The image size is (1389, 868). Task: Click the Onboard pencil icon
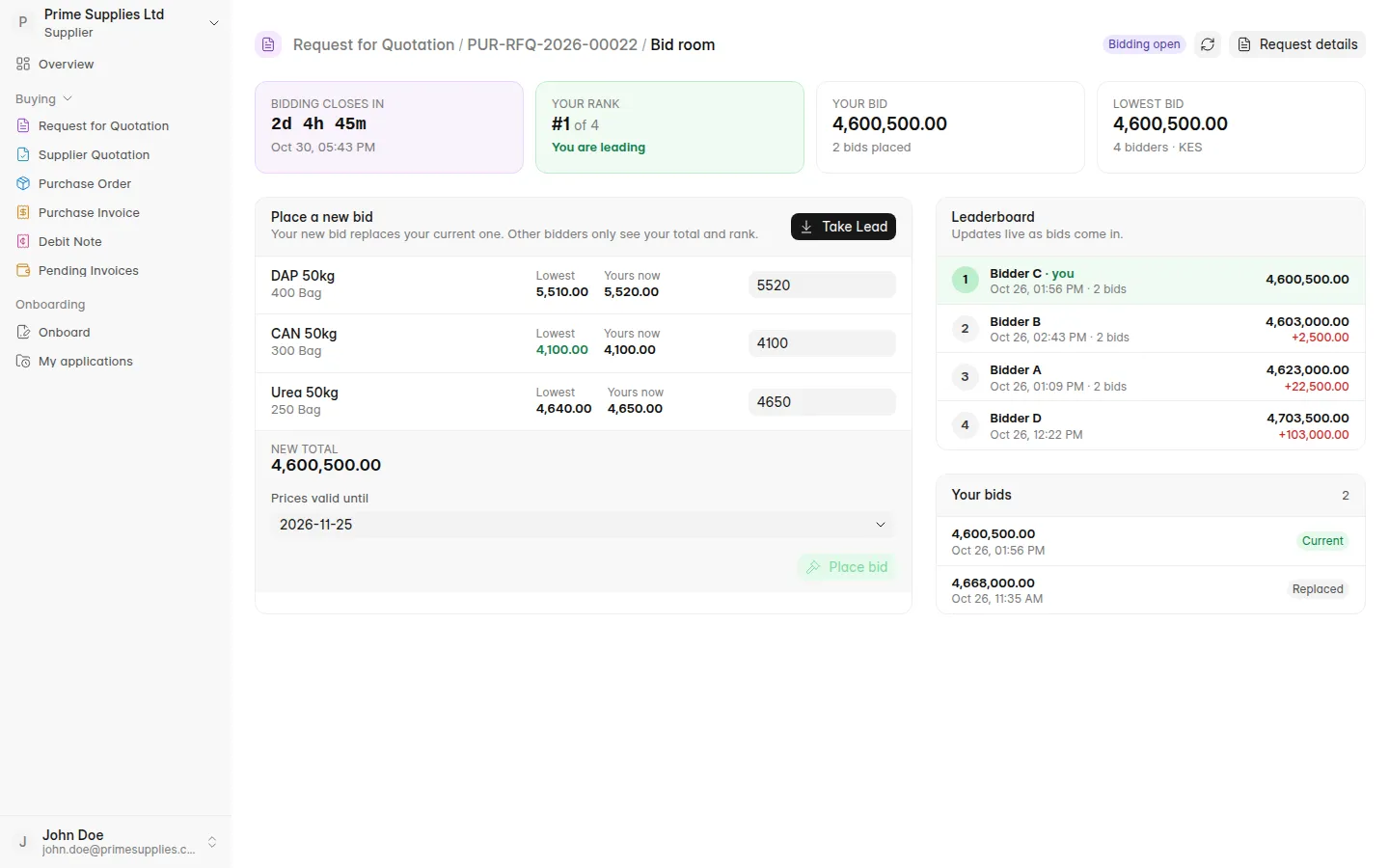point(23,333)
